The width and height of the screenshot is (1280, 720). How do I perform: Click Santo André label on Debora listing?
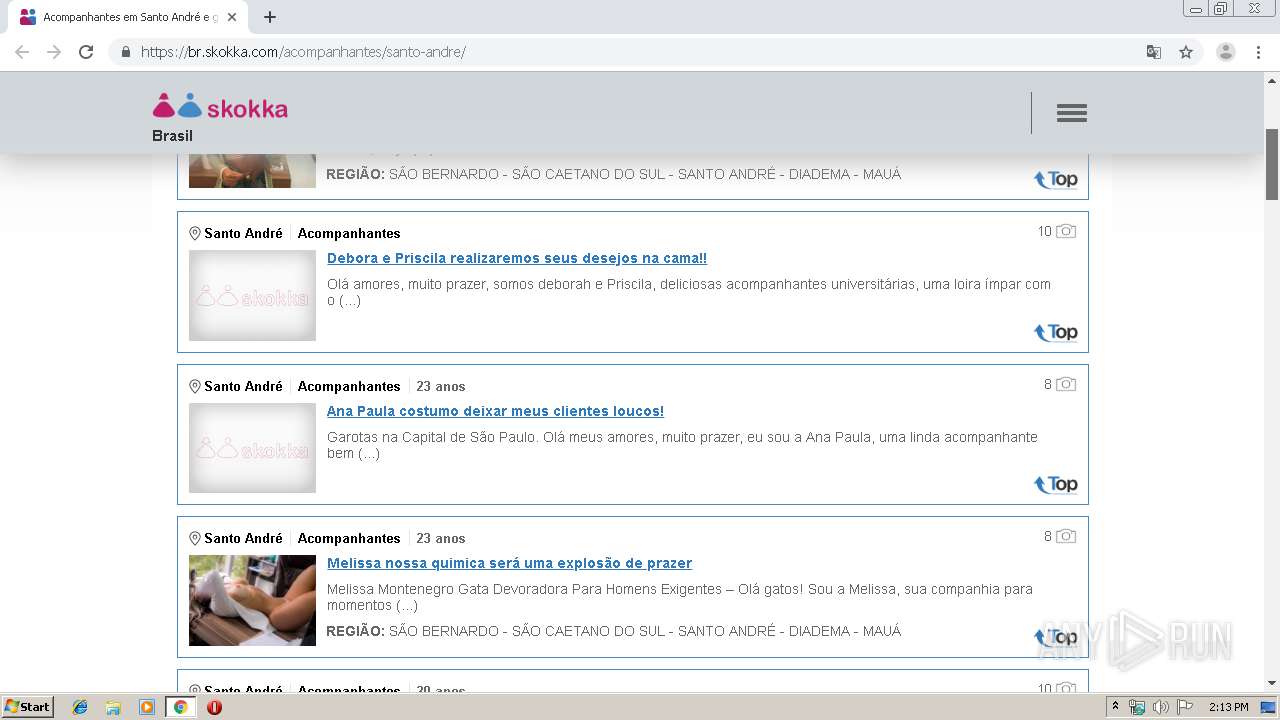coord(243,233)
